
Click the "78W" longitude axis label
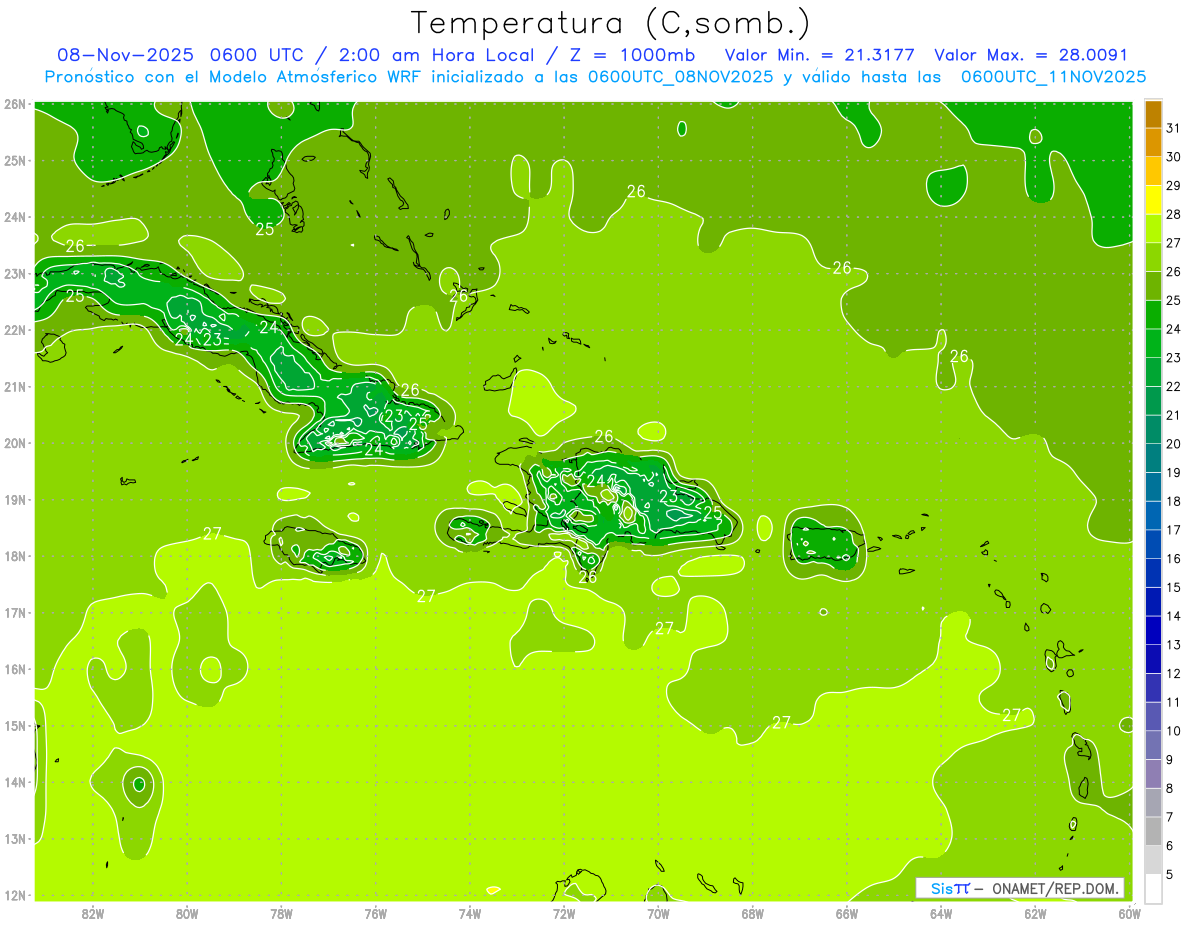(281, 914)
